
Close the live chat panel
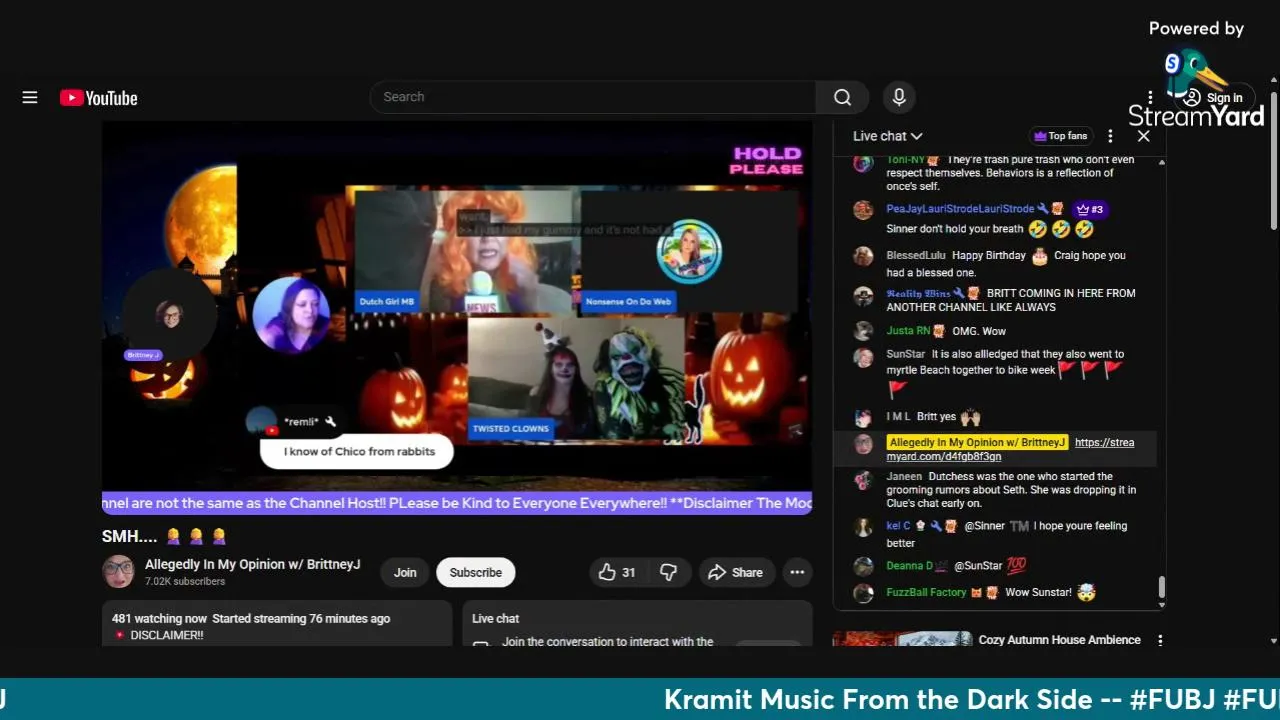click(1144, 136)
